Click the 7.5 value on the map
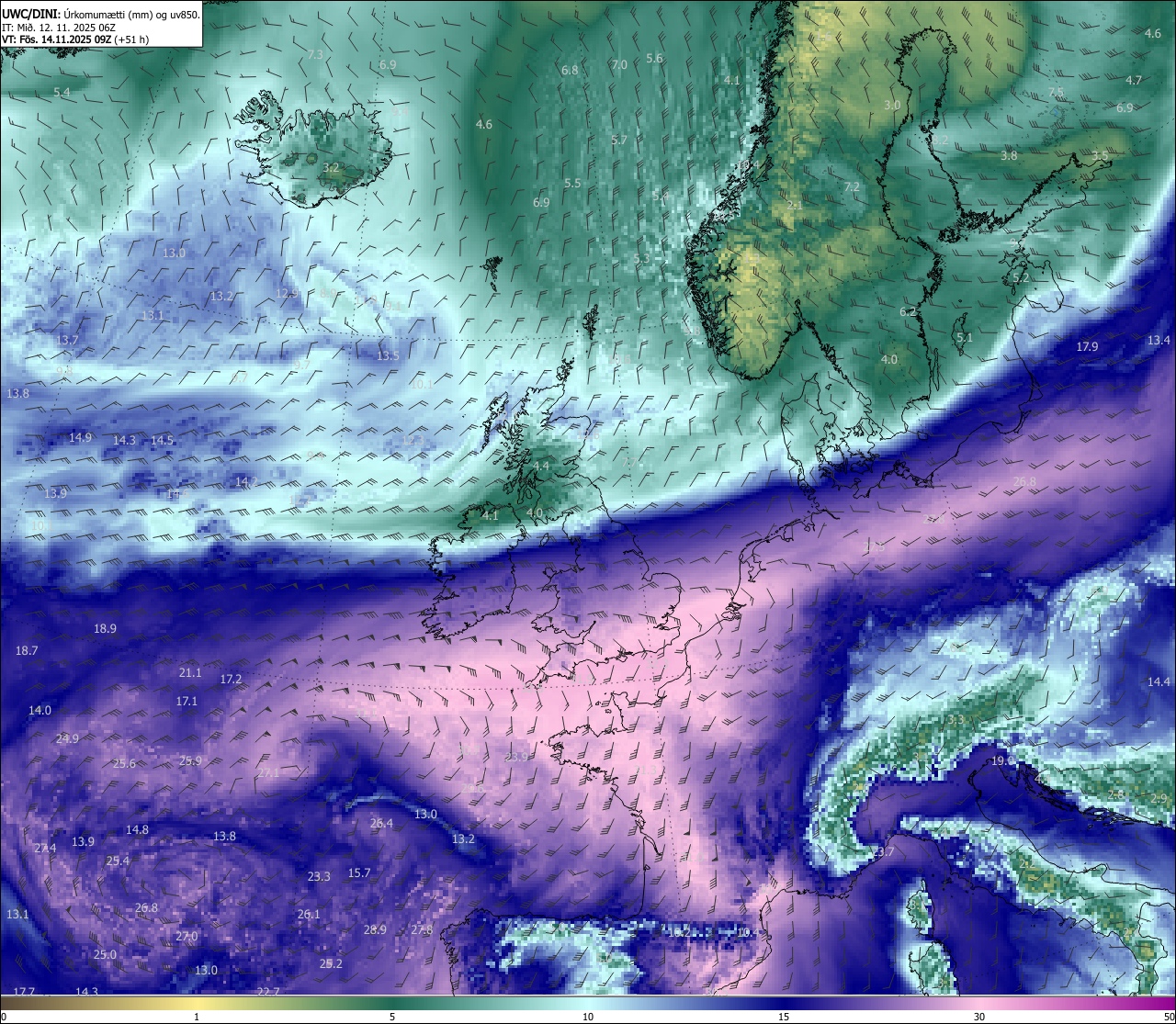 tap(1056, 93)
